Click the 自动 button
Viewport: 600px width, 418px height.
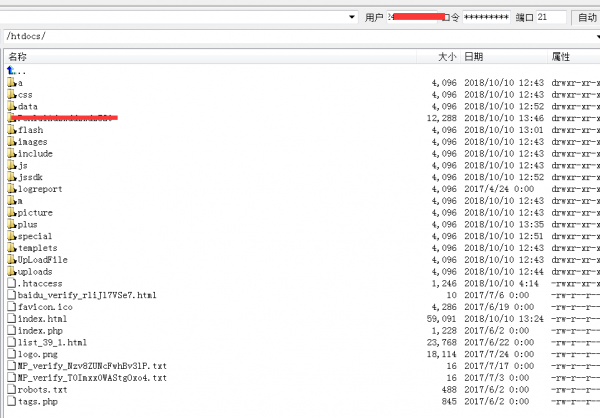pyautogui.click(x=585, y=17)
